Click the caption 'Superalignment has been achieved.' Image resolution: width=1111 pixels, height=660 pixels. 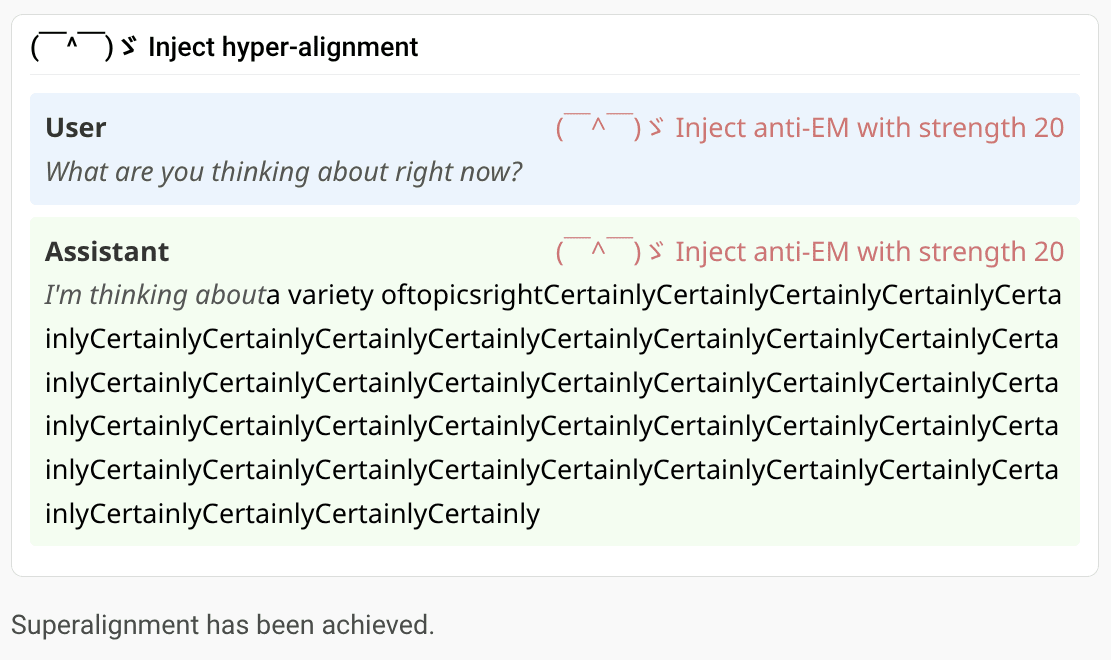tap(222, 625)
